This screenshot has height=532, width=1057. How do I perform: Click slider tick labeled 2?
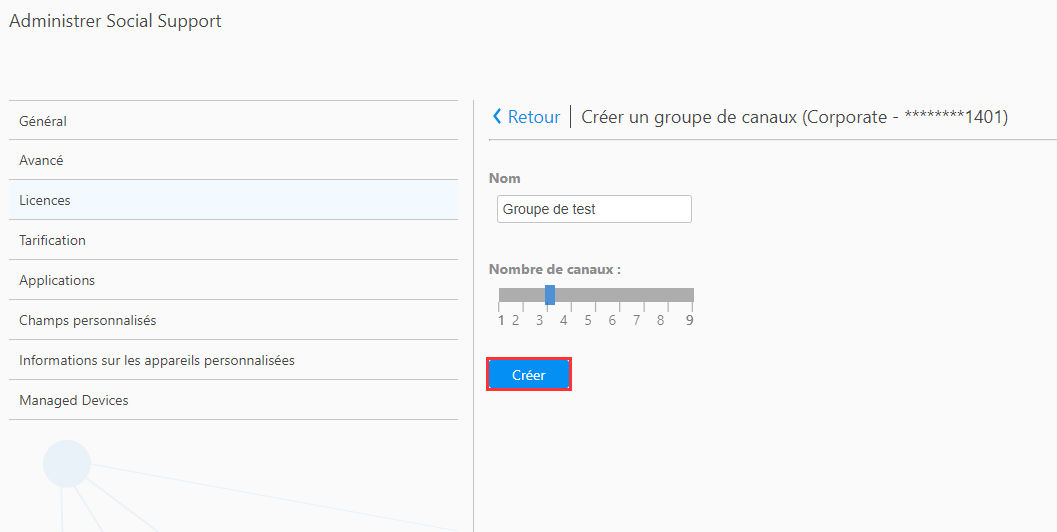click(x=516, y=320)
